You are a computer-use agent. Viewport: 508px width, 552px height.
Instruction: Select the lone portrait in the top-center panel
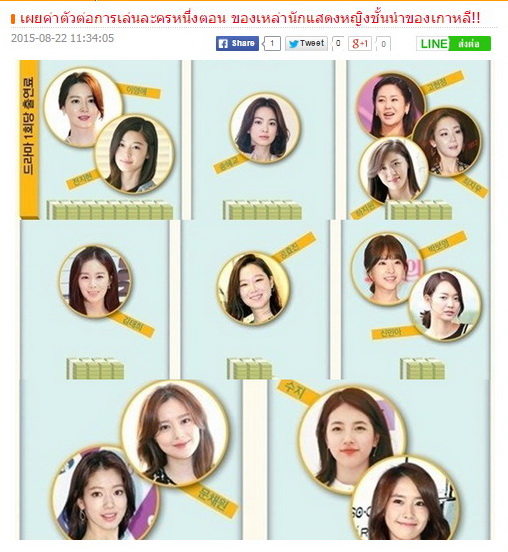point(265,128)
